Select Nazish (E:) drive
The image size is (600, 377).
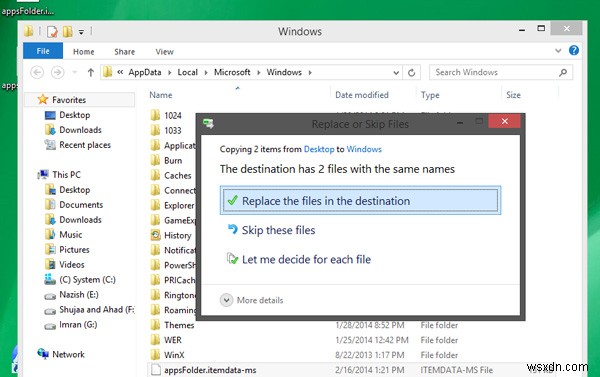click(79, 294)
